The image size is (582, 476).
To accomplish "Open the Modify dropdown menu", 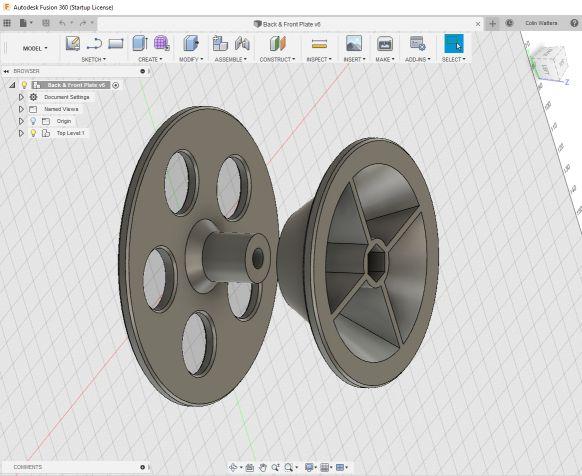I will (191, 59).
